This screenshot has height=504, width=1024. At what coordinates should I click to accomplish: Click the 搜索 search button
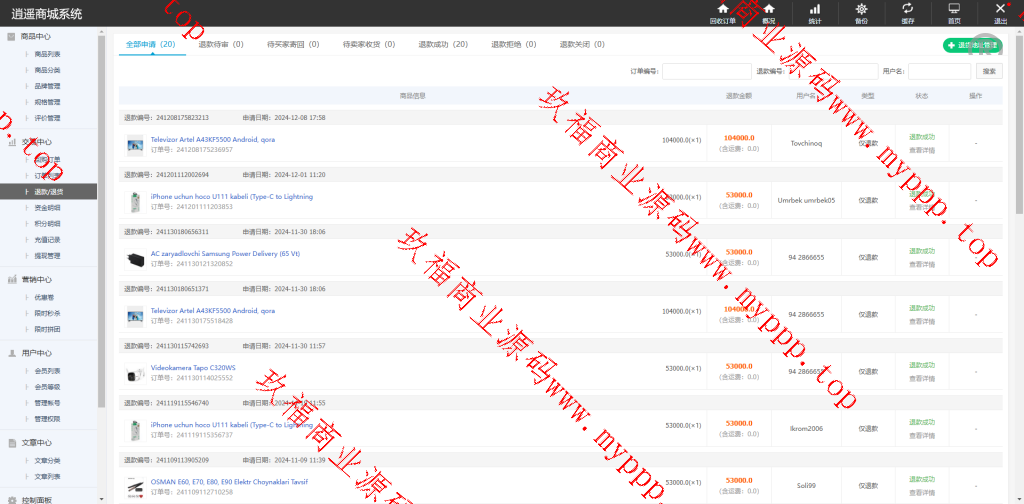click(988, 71)
